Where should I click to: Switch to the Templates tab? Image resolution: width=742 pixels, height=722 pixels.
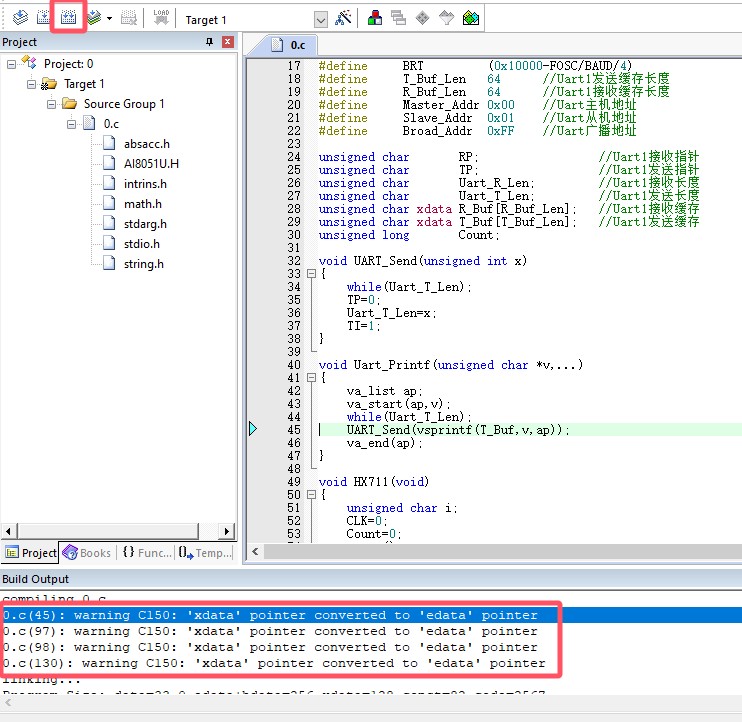tap(205, 553)
